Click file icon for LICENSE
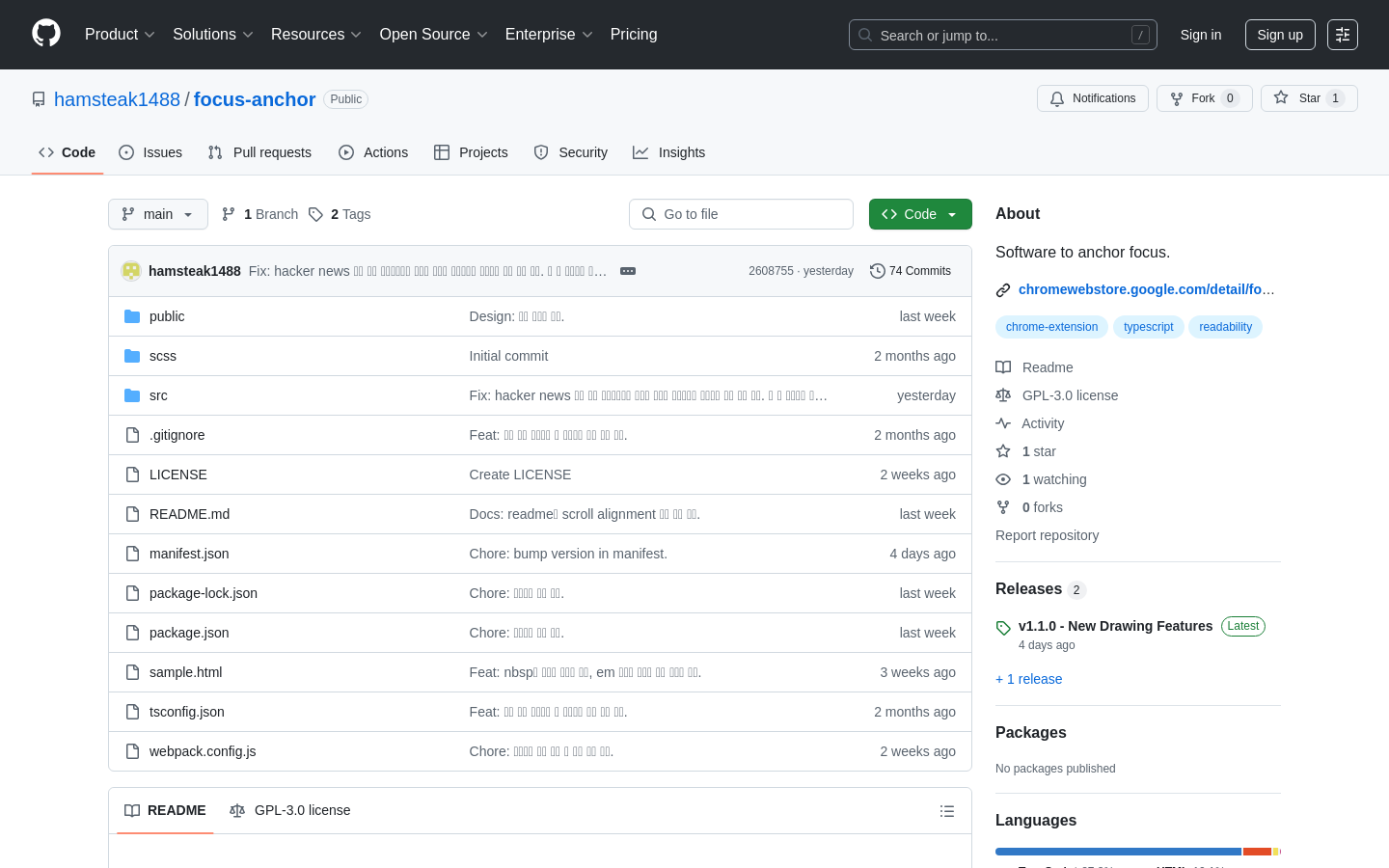1389x868 pixels. click(132, 475)
